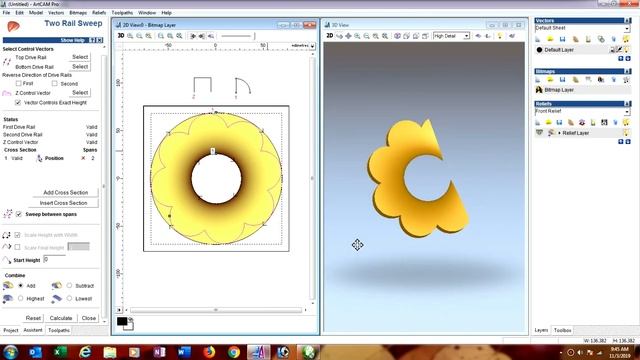
Task: Open the Toolpaths menu
Action: (122, 13)
